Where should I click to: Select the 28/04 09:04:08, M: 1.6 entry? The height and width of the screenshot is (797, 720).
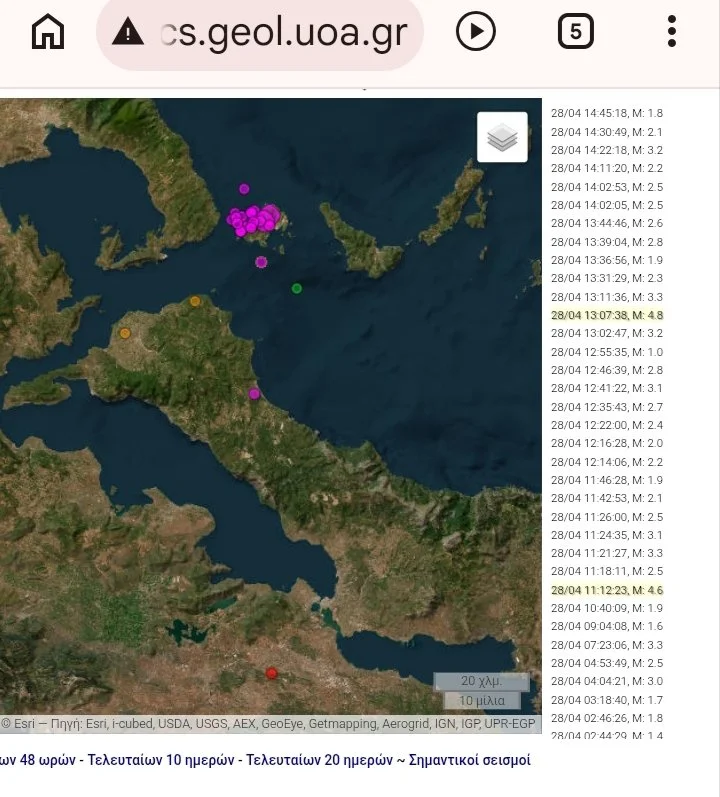click(607, 626)
